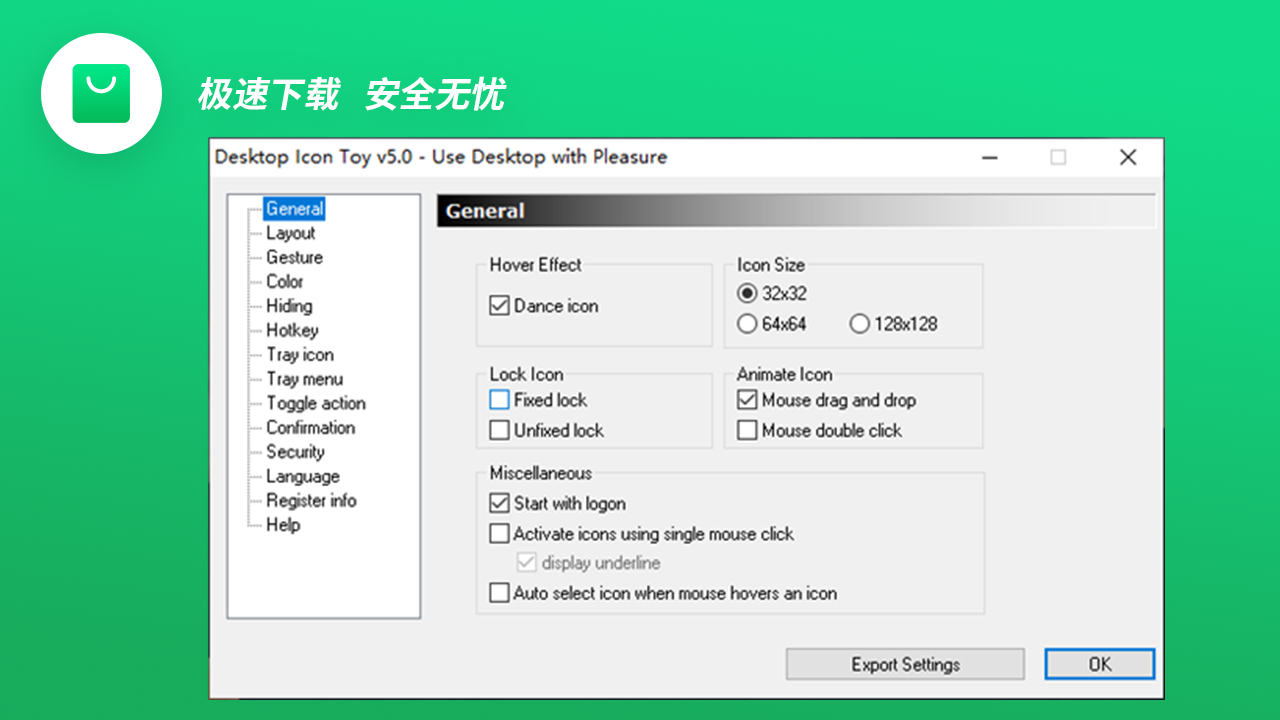Click the Lock Icon group label
This screenshot has height=720, width=1280.
pyautogui.click(x=526, y=374)
